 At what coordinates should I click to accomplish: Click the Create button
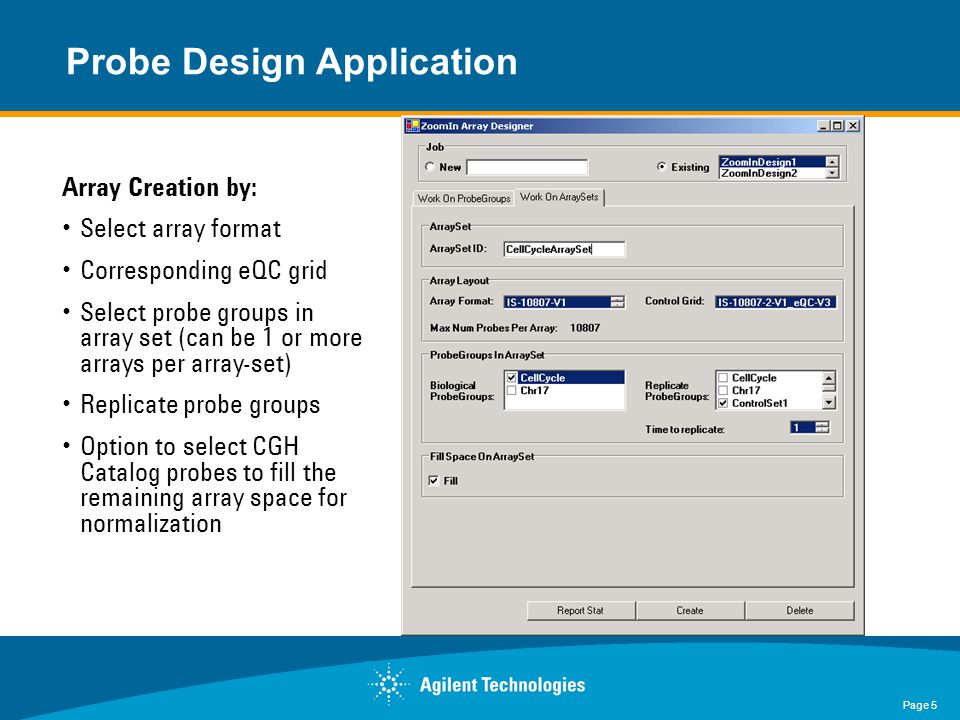690,610
